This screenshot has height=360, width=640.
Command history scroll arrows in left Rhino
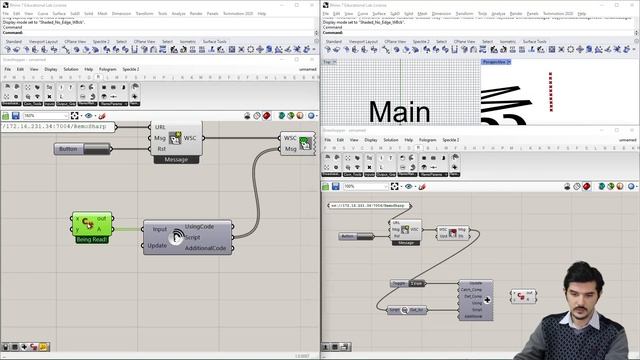pos(316,33)
